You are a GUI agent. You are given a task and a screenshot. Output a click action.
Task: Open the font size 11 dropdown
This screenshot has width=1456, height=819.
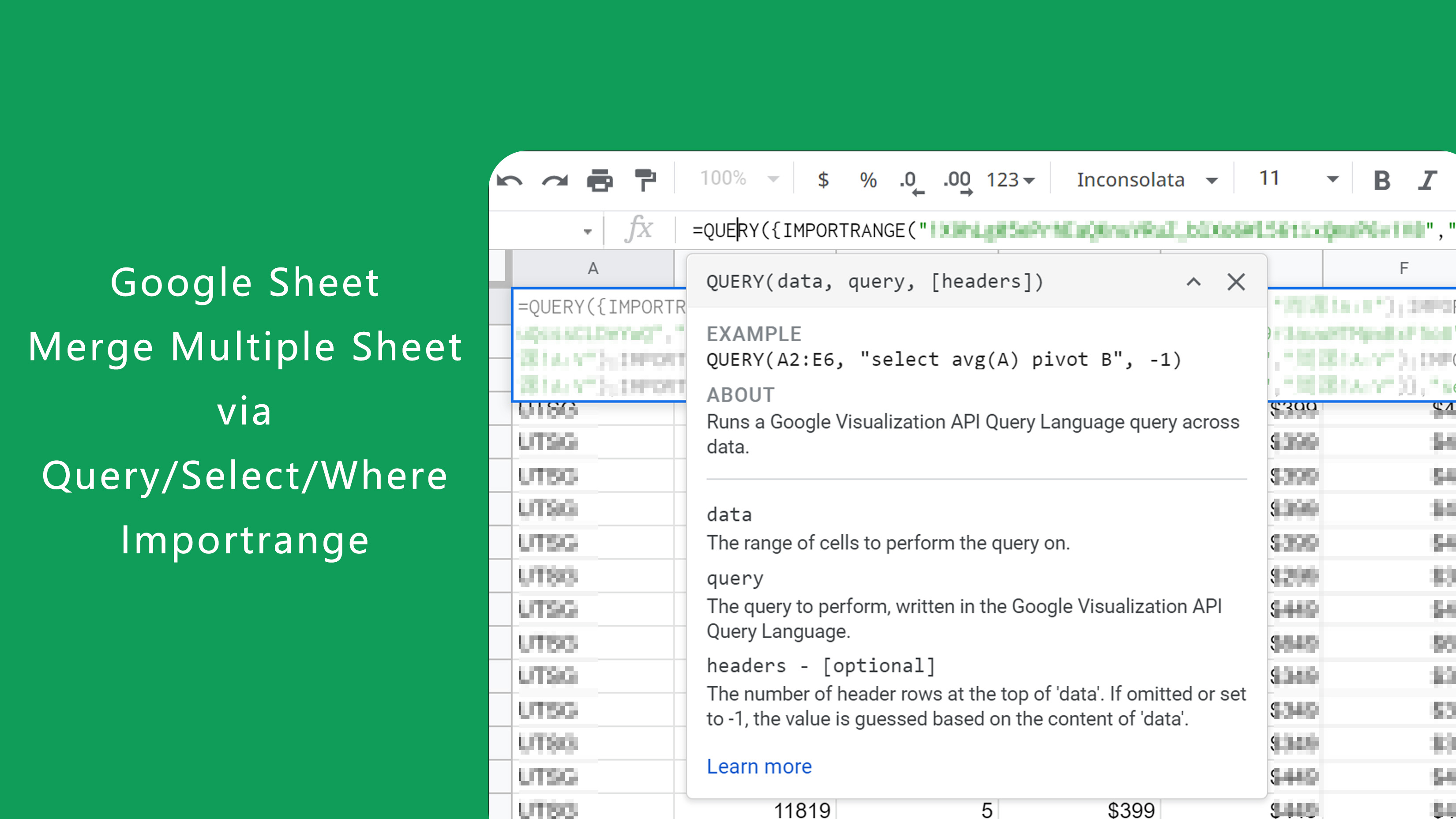click(1298, 179)
